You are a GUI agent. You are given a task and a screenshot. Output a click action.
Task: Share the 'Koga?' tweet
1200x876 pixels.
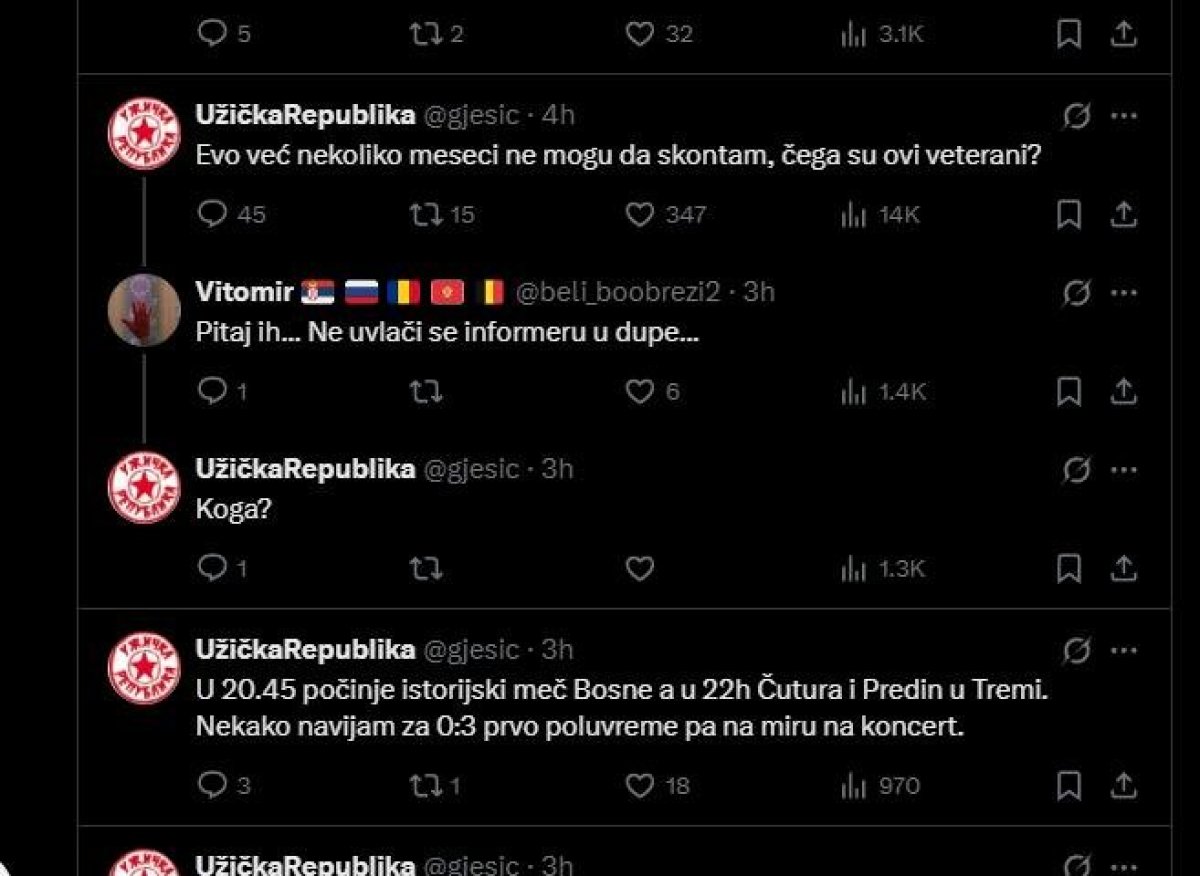coord(1123,569)
